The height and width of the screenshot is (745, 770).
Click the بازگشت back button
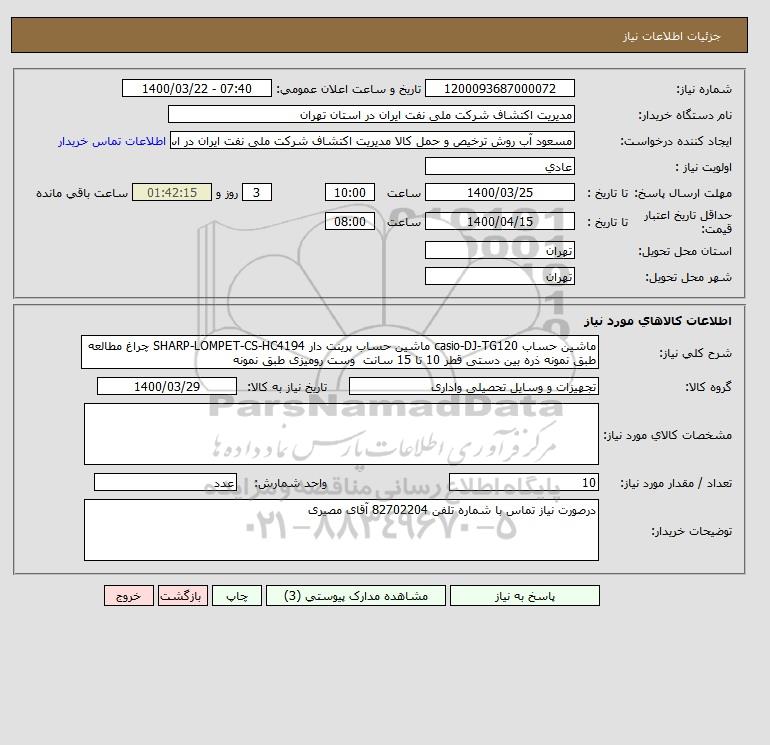click(183, 596)
